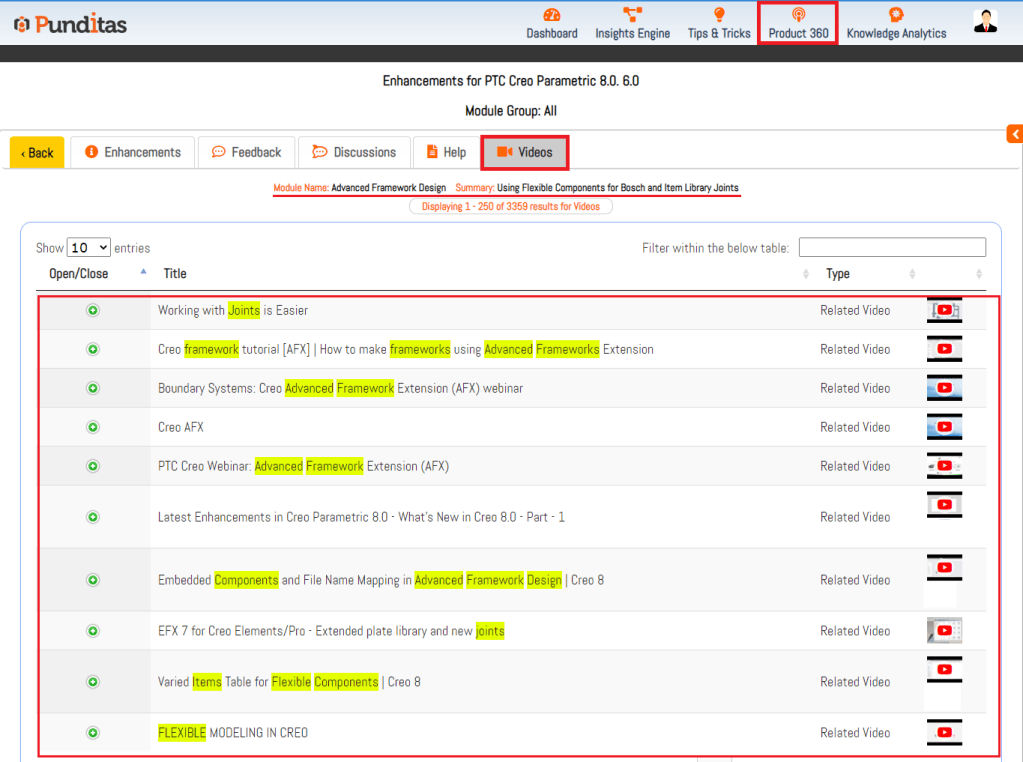Click the yellow Back button
1023x762 pixels.
click(37, 153)
